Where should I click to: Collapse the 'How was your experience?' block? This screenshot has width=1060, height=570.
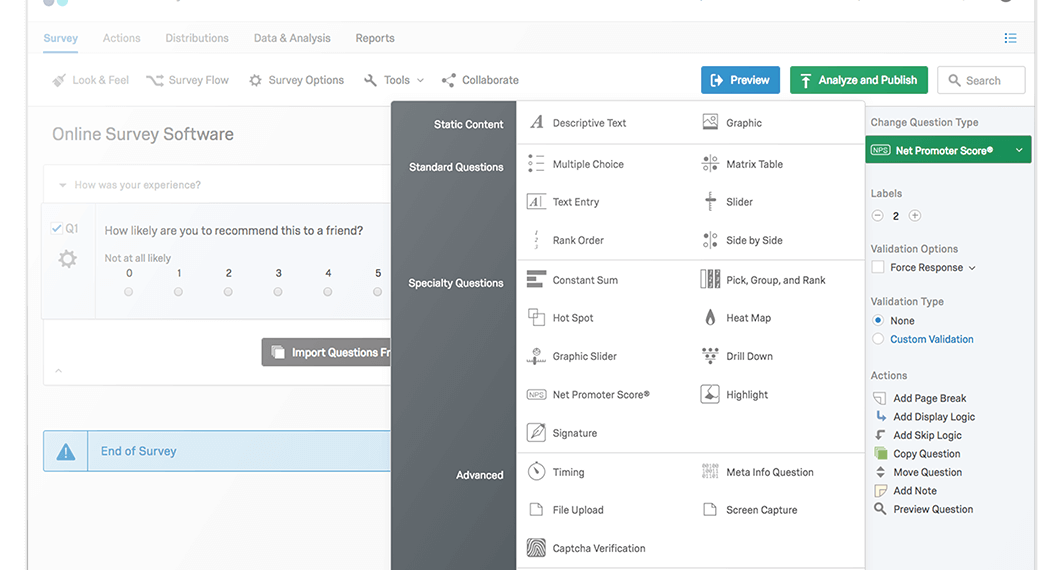point(63,185)
